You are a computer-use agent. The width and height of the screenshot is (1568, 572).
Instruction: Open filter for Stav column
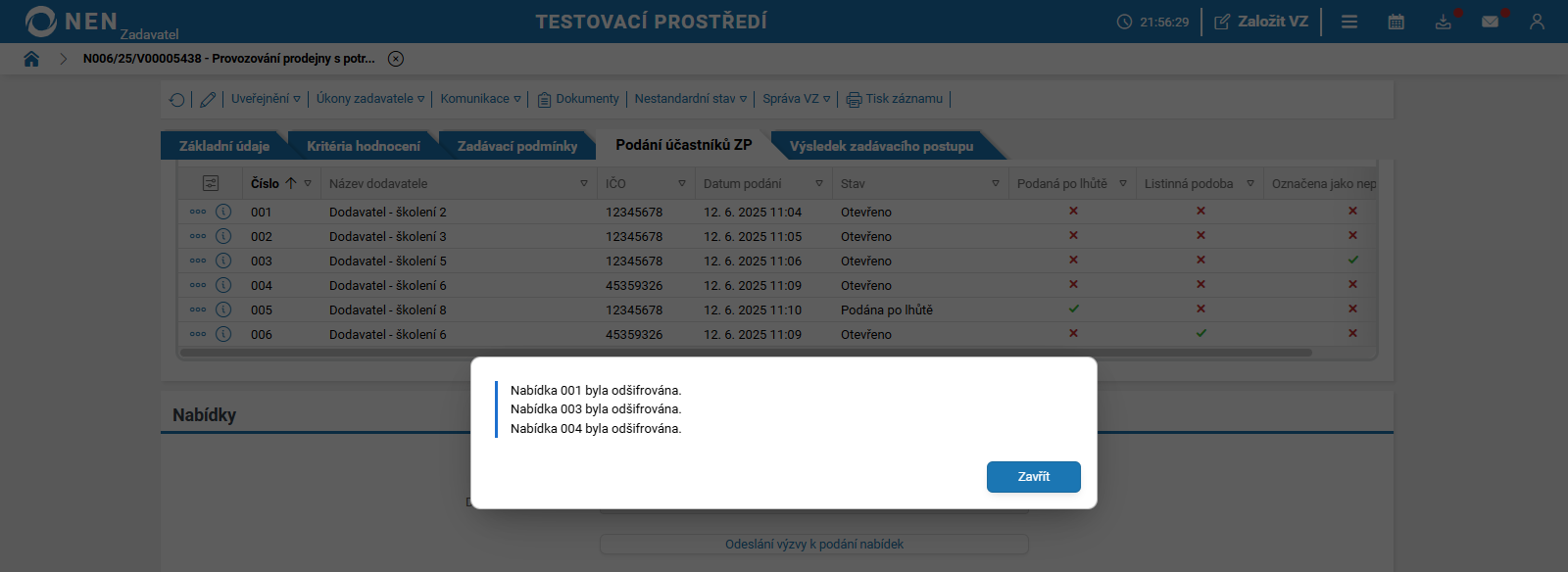996,183
